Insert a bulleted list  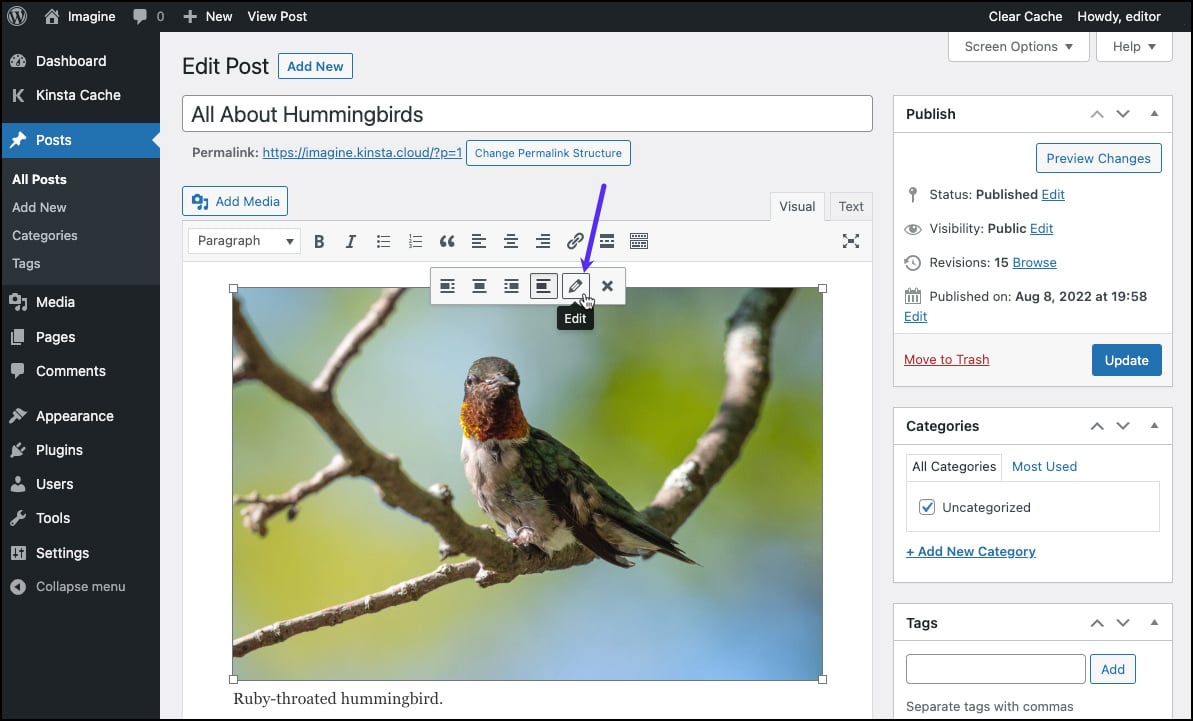coord(383,241)
